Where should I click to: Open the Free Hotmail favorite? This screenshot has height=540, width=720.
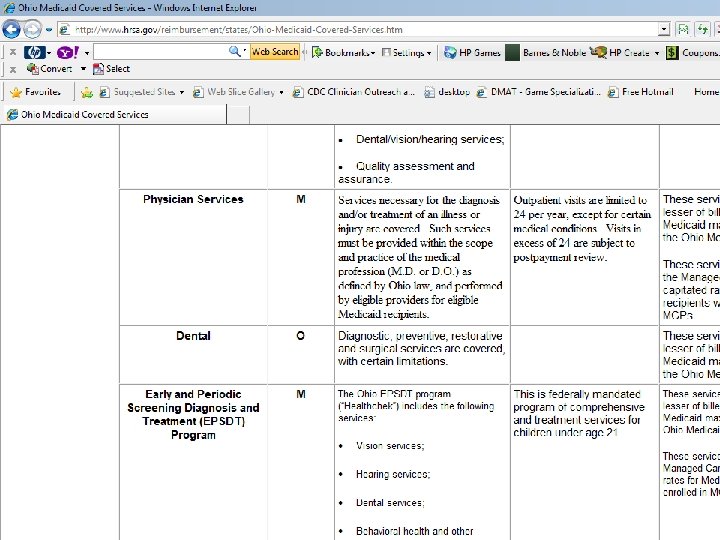641,92
